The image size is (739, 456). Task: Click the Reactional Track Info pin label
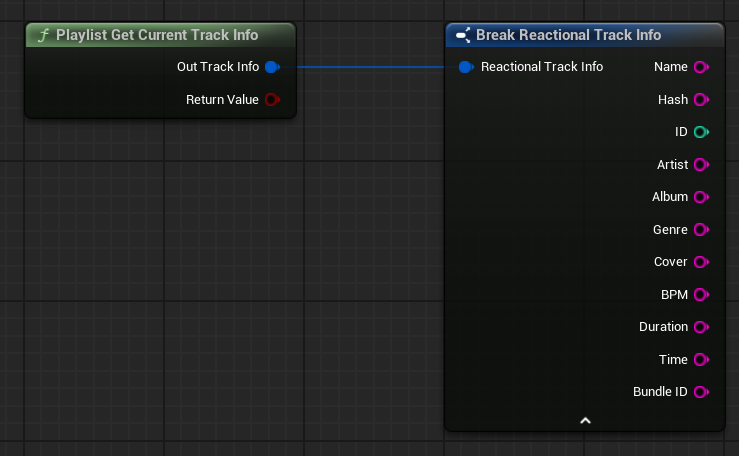coord(542,67)
